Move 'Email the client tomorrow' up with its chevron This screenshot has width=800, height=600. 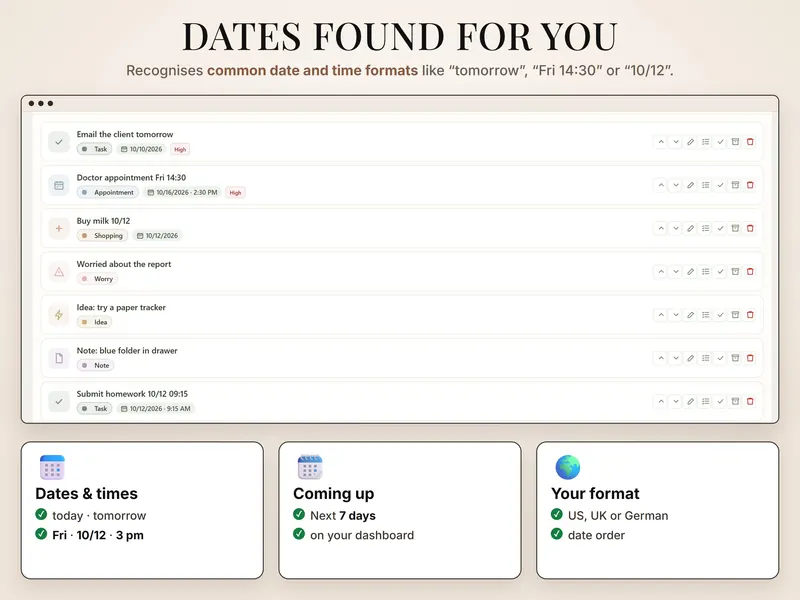pos(661,142)
